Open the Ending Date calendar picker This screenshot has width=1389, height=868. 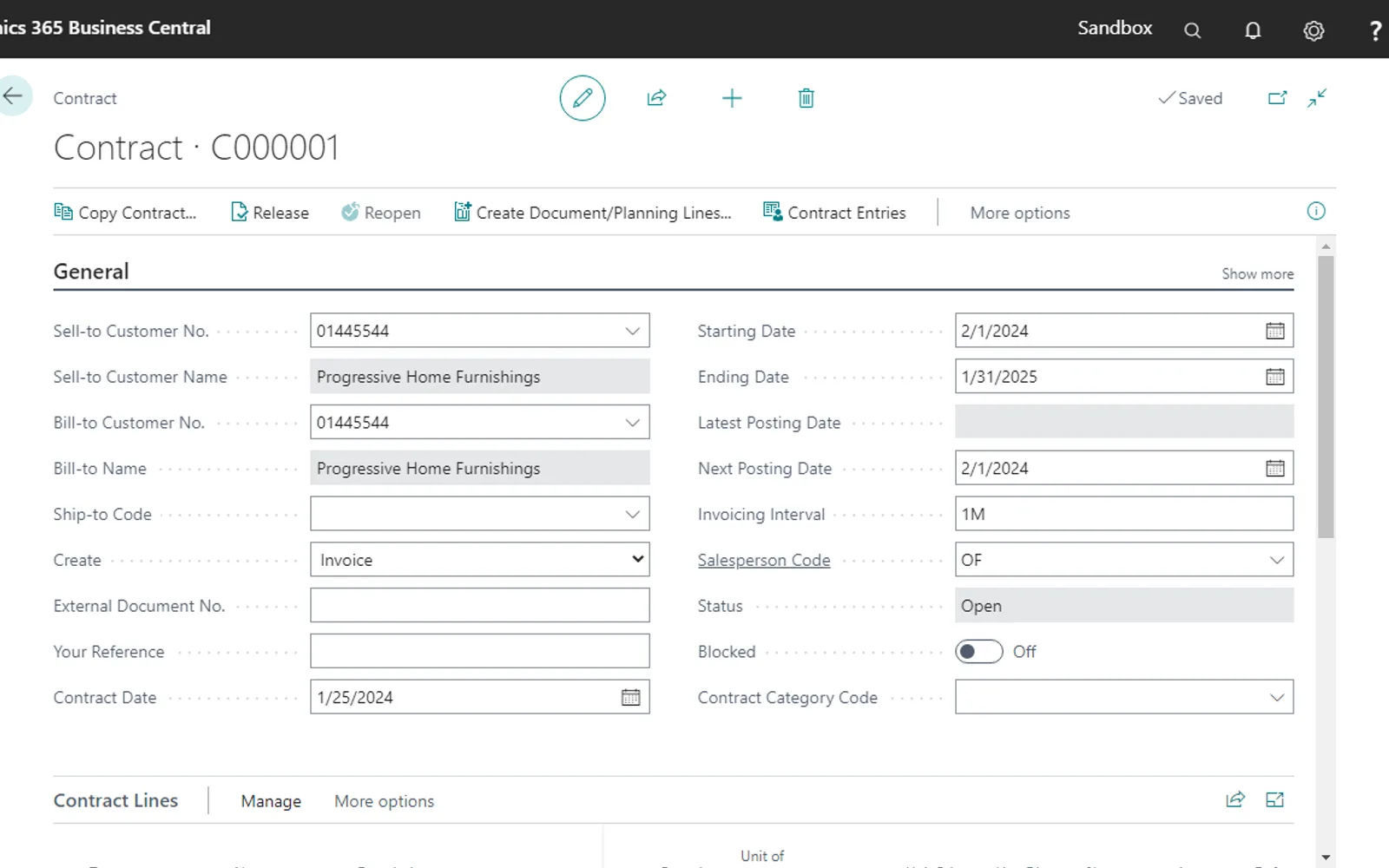tap(1274, 377)
